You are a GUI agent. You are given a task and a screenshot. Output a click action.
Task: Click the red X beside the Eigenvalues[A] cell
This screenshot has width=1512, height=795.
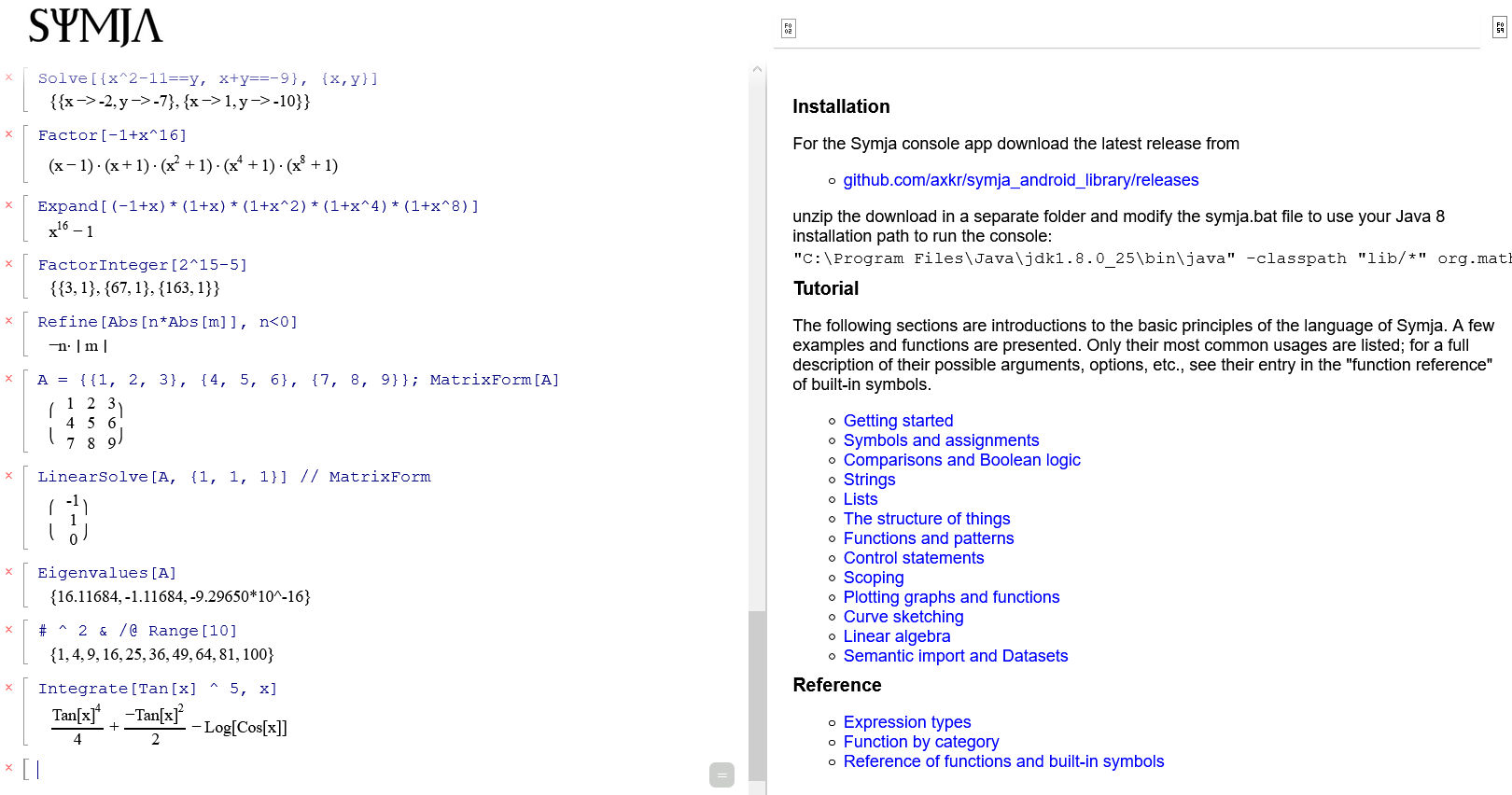[9, 572]
